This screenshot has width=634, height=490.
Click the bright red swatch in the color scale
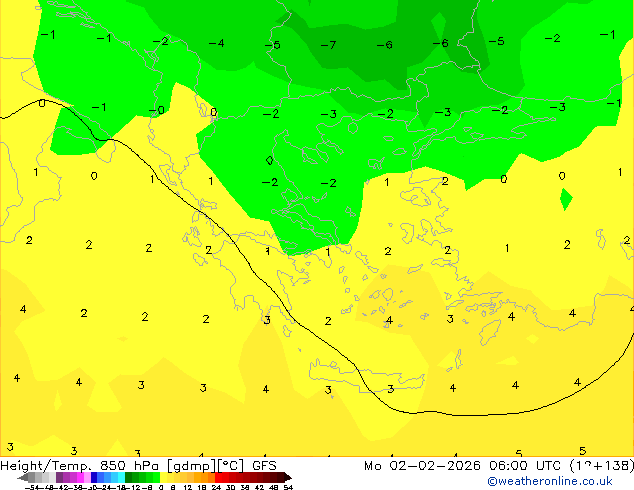[218, 477]
